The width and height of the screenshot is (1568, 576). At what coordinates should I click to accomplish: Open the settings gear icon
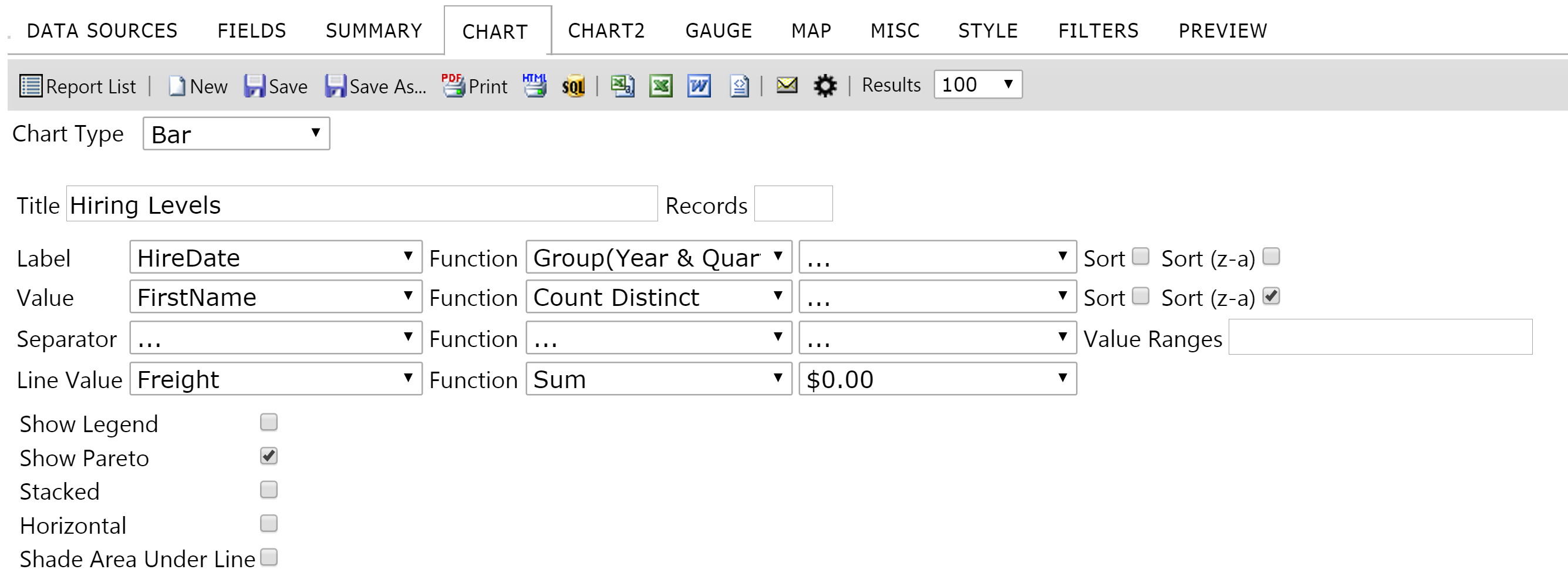point(825,85)
